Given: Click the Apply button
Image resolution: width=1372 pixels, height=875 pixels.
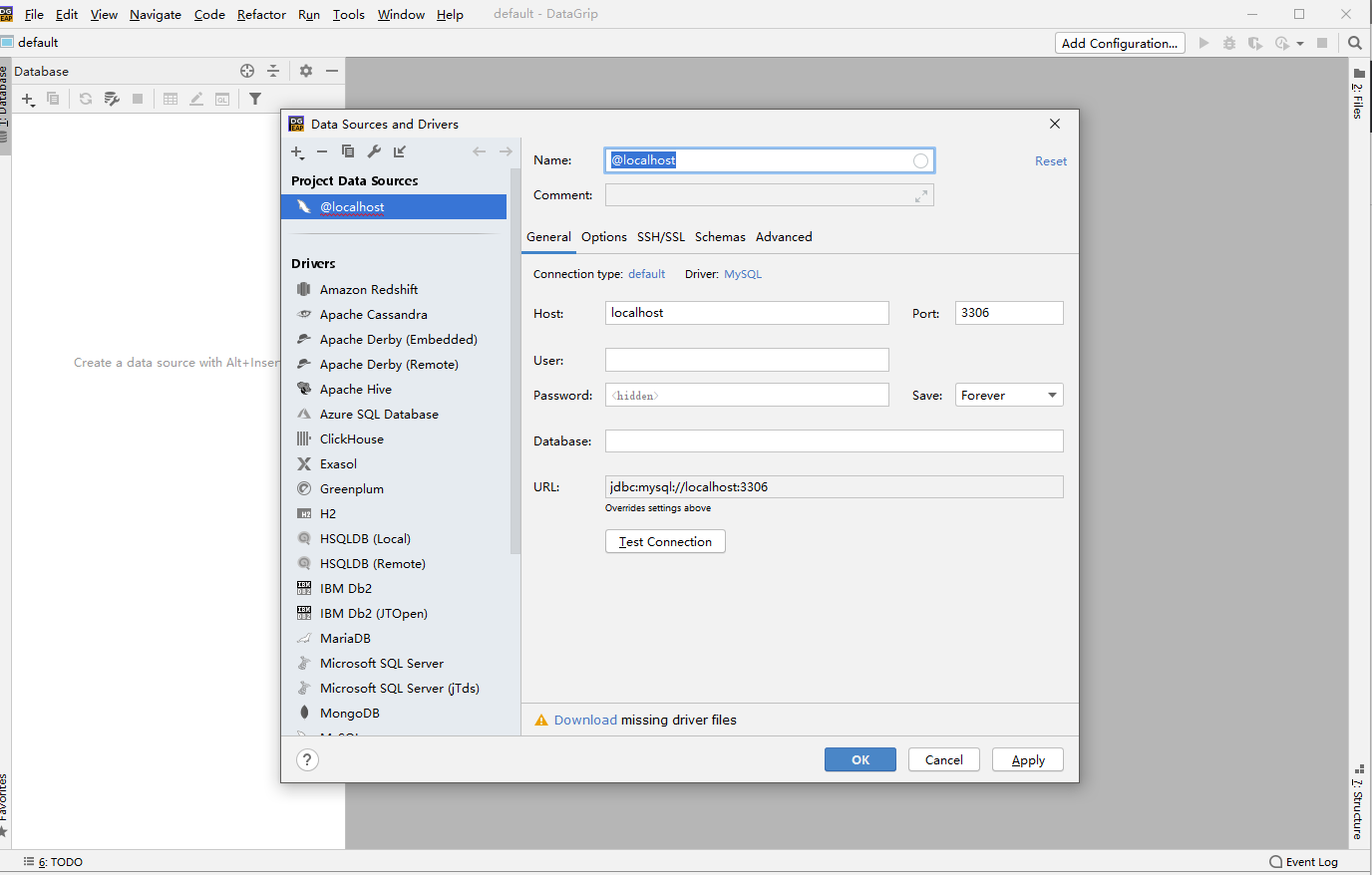Looking at the screenshot, I should [x=1028, y=759].
